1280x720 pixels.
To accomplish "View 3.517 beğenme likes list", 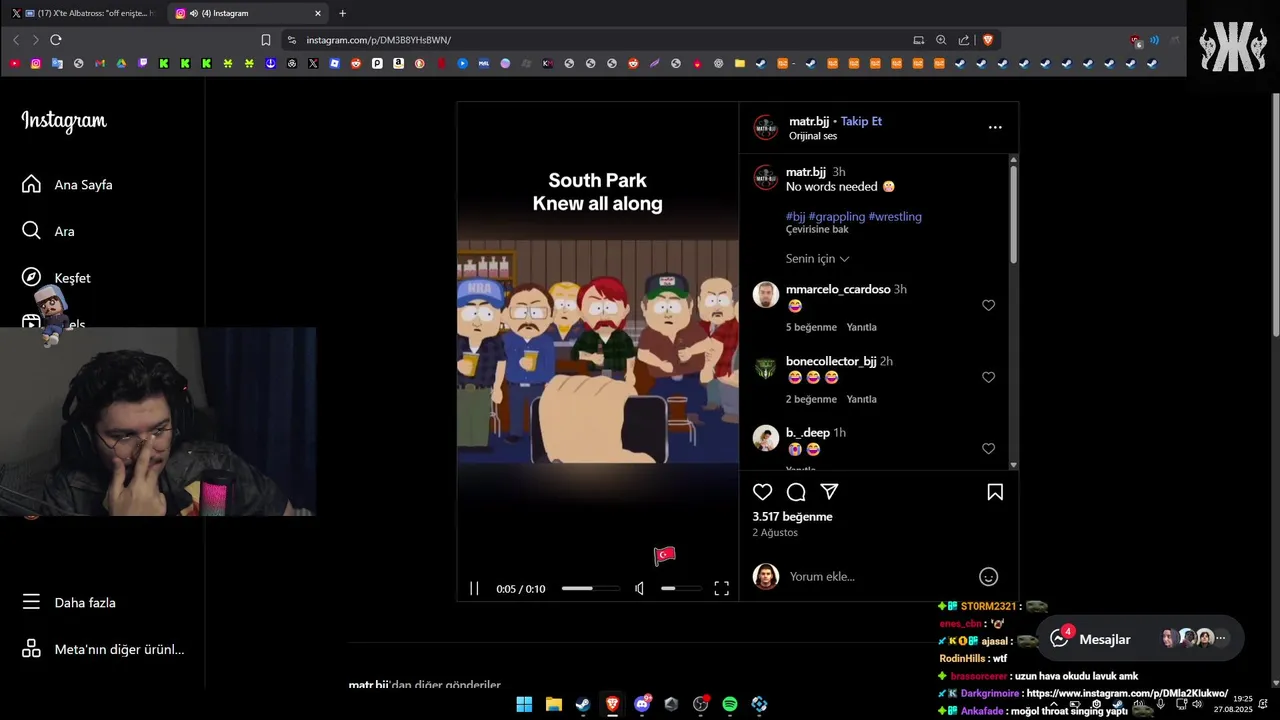I will pos(792,517).
